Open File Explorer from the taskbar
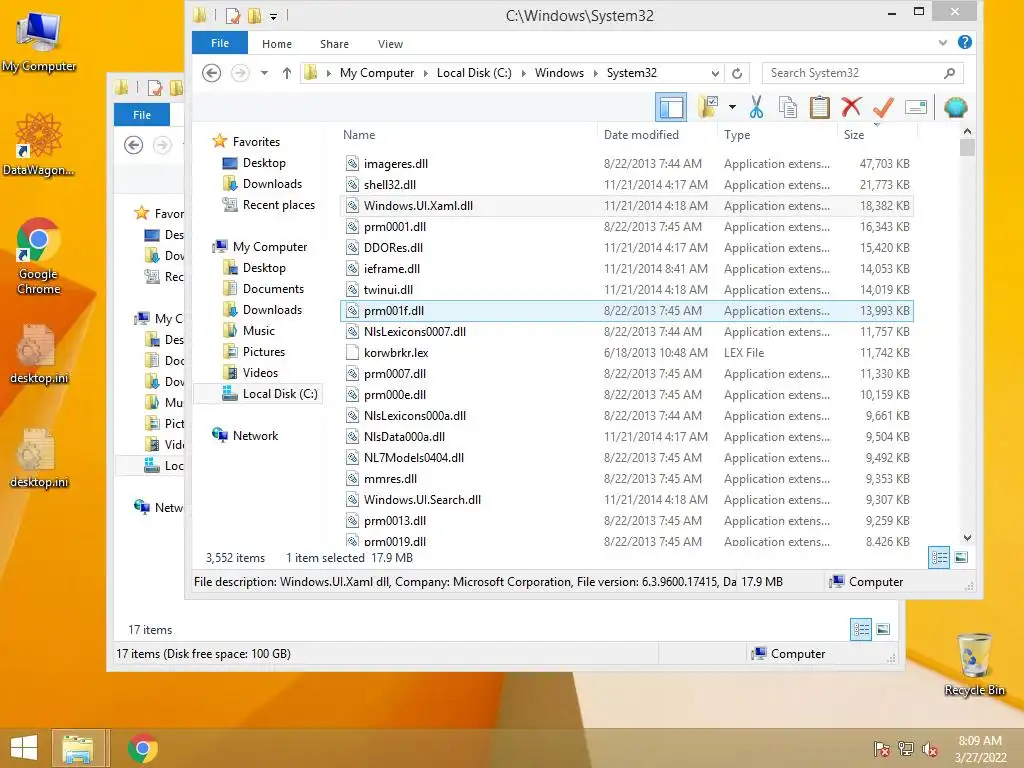 click(78, 748)
